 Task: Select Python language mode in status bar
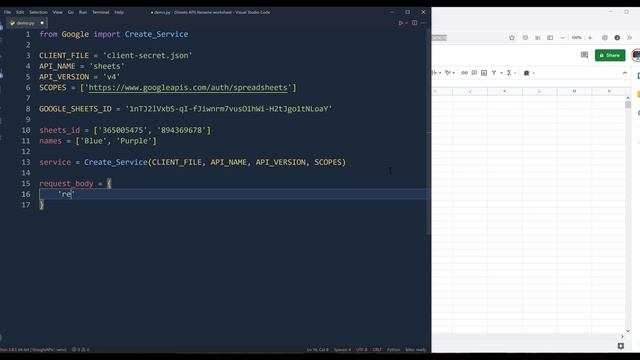(393, 350)
